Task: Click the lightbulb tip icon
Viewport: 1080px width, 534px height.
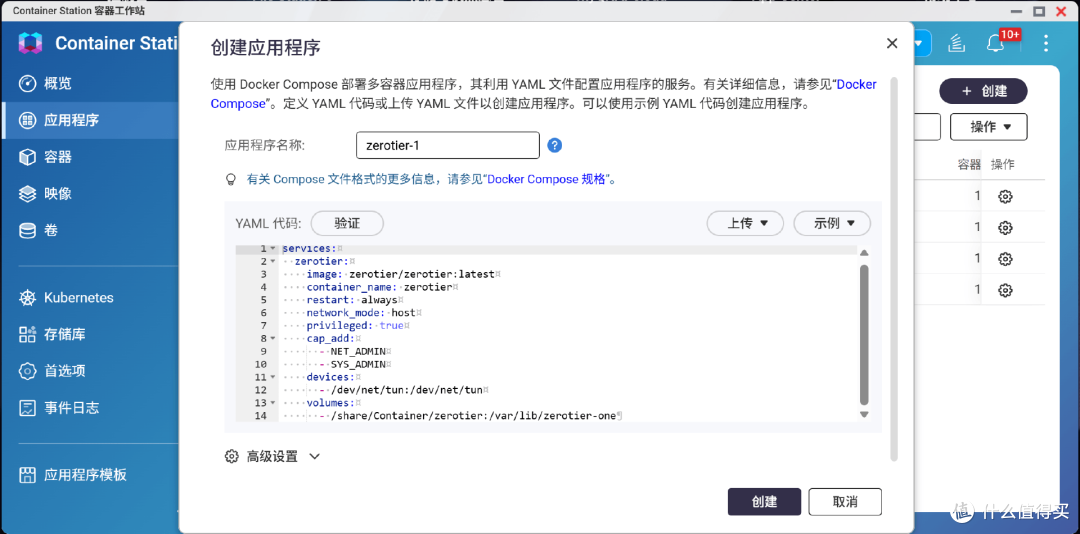Action: click(232, 179)
